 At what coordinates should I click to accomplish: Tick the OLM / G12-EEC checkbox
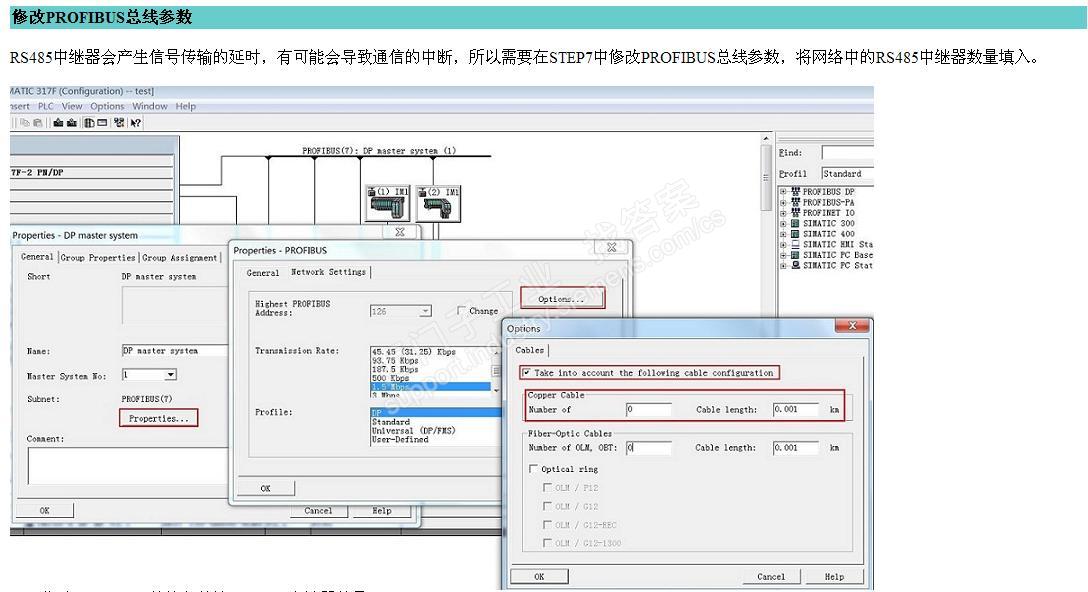pyautogui.click(x=547, y=525)
